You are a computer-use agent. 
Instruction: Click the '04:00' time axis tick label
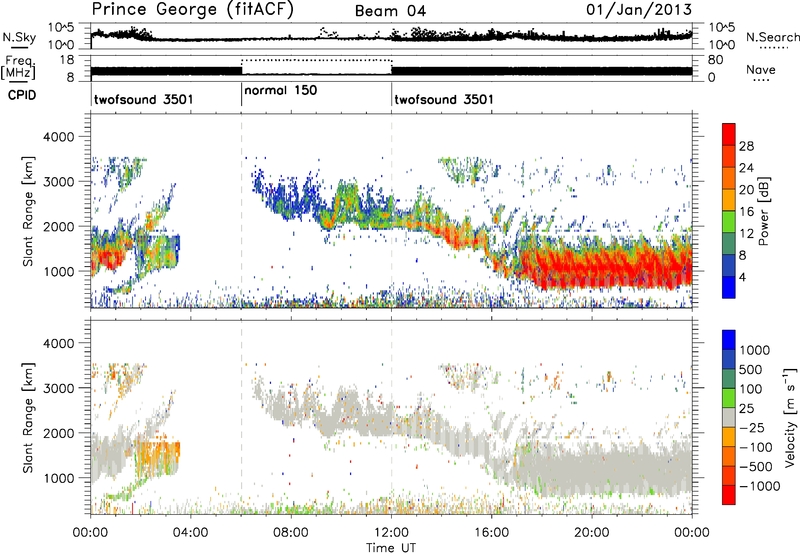(x=190, y=533)
